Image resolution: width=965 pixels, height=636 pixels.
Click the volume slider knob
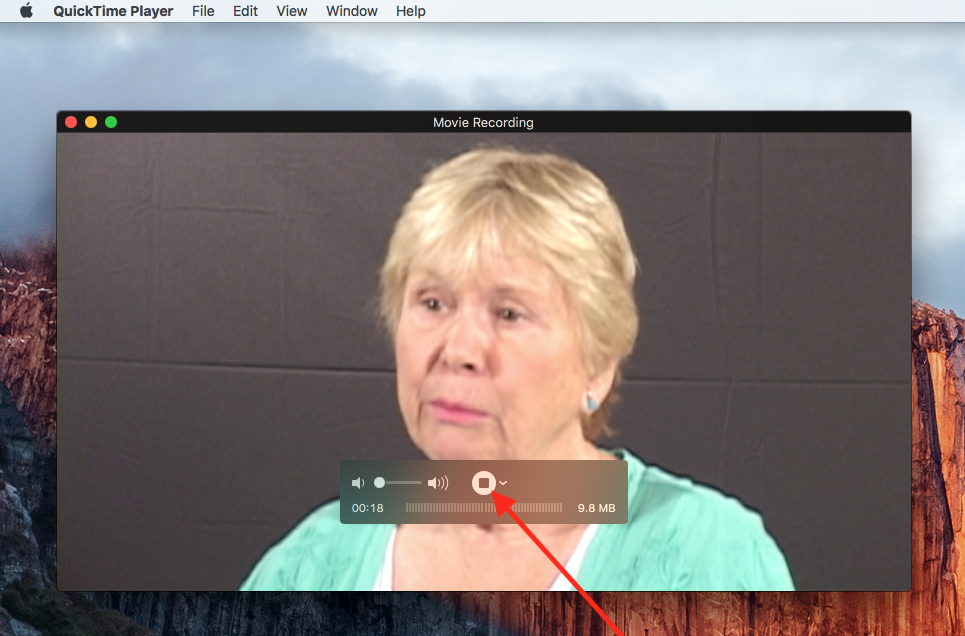tap(380, 483)
